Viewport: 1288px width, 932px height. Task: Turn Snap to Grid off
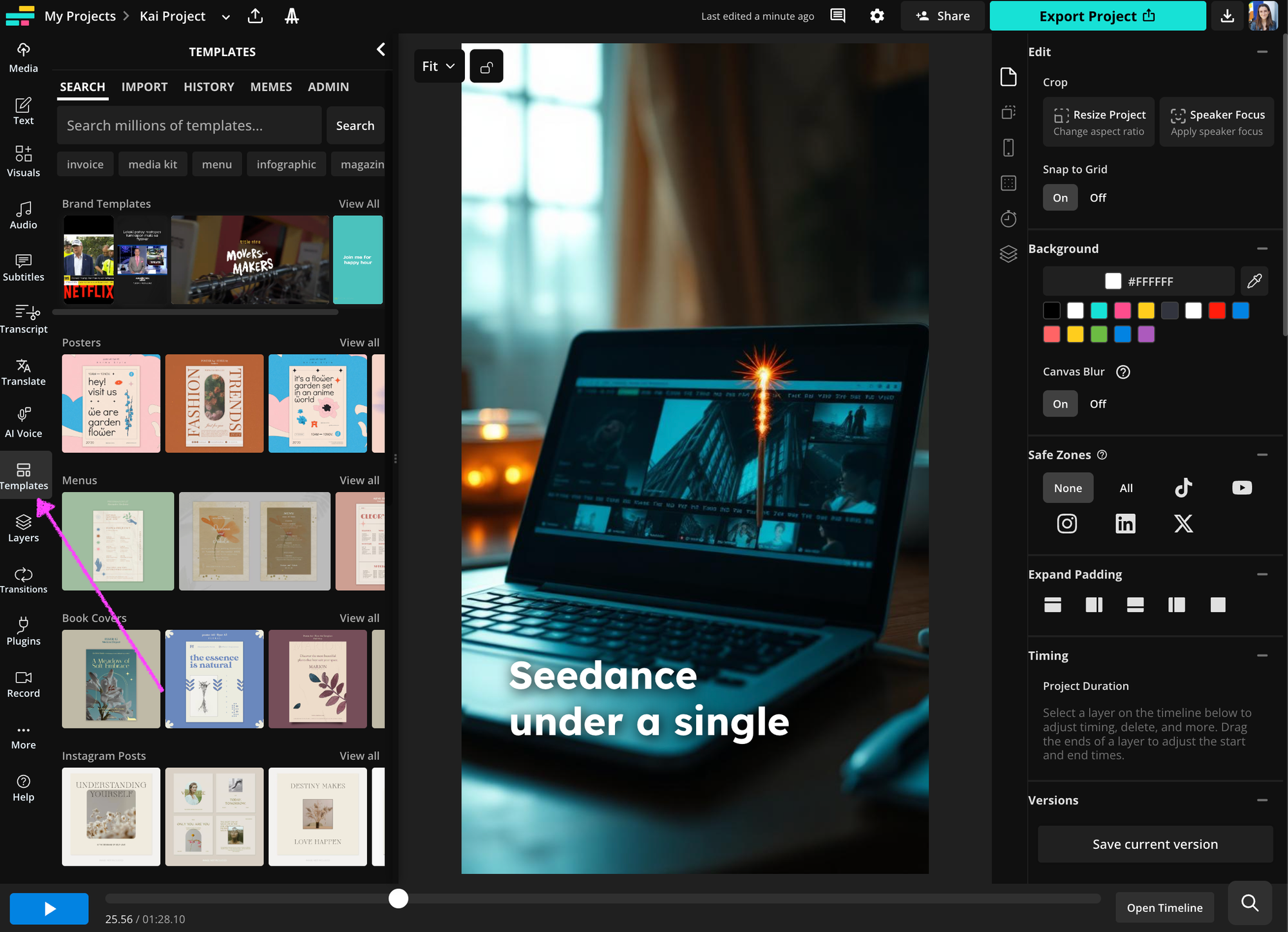pyautogui.click(x=1097, y=198)
